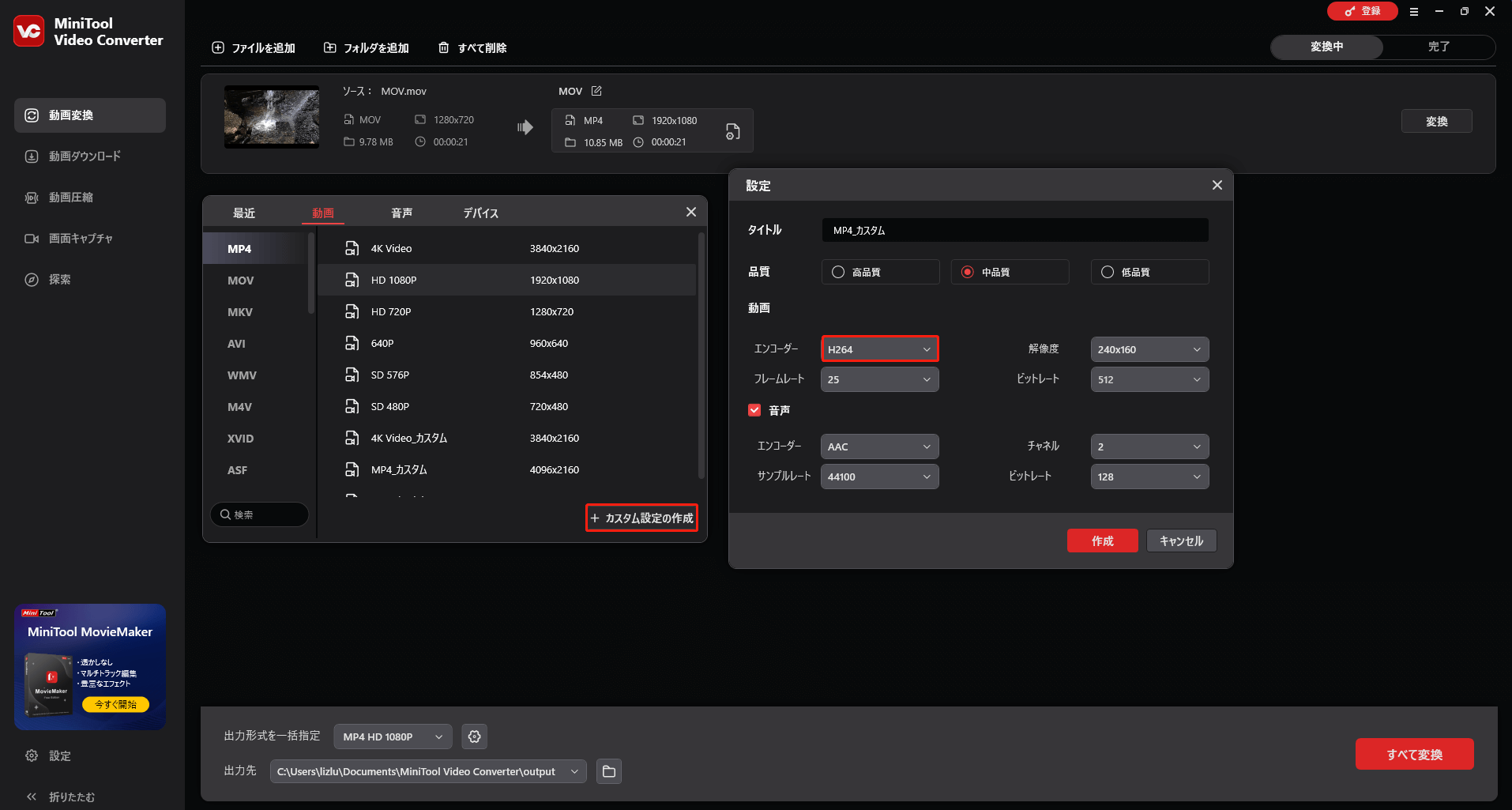The image size is (1512, 810).
Task: Click カスタム設定の作成 button
Action: tap(641, 518)
